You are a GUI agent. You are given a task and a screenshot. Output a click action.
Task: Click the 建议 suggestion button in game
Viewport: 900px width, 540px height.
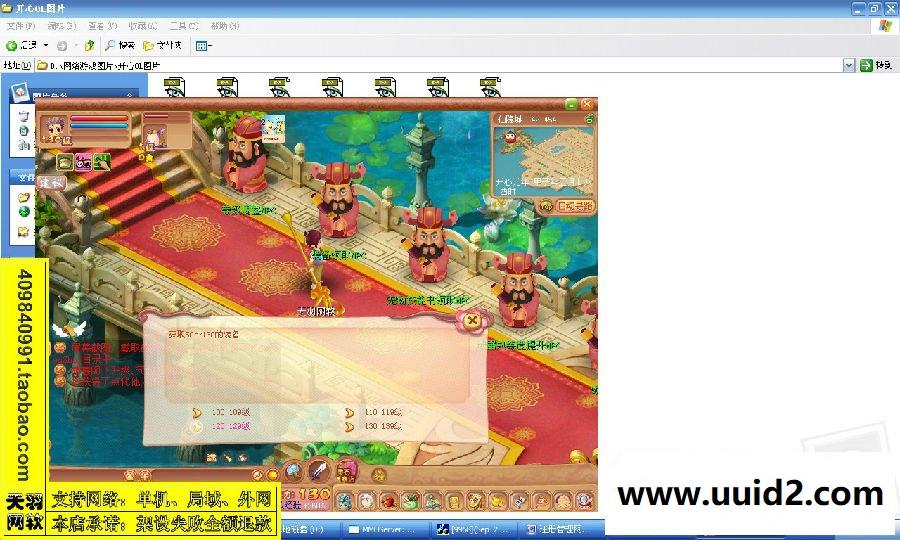(51, 183)
